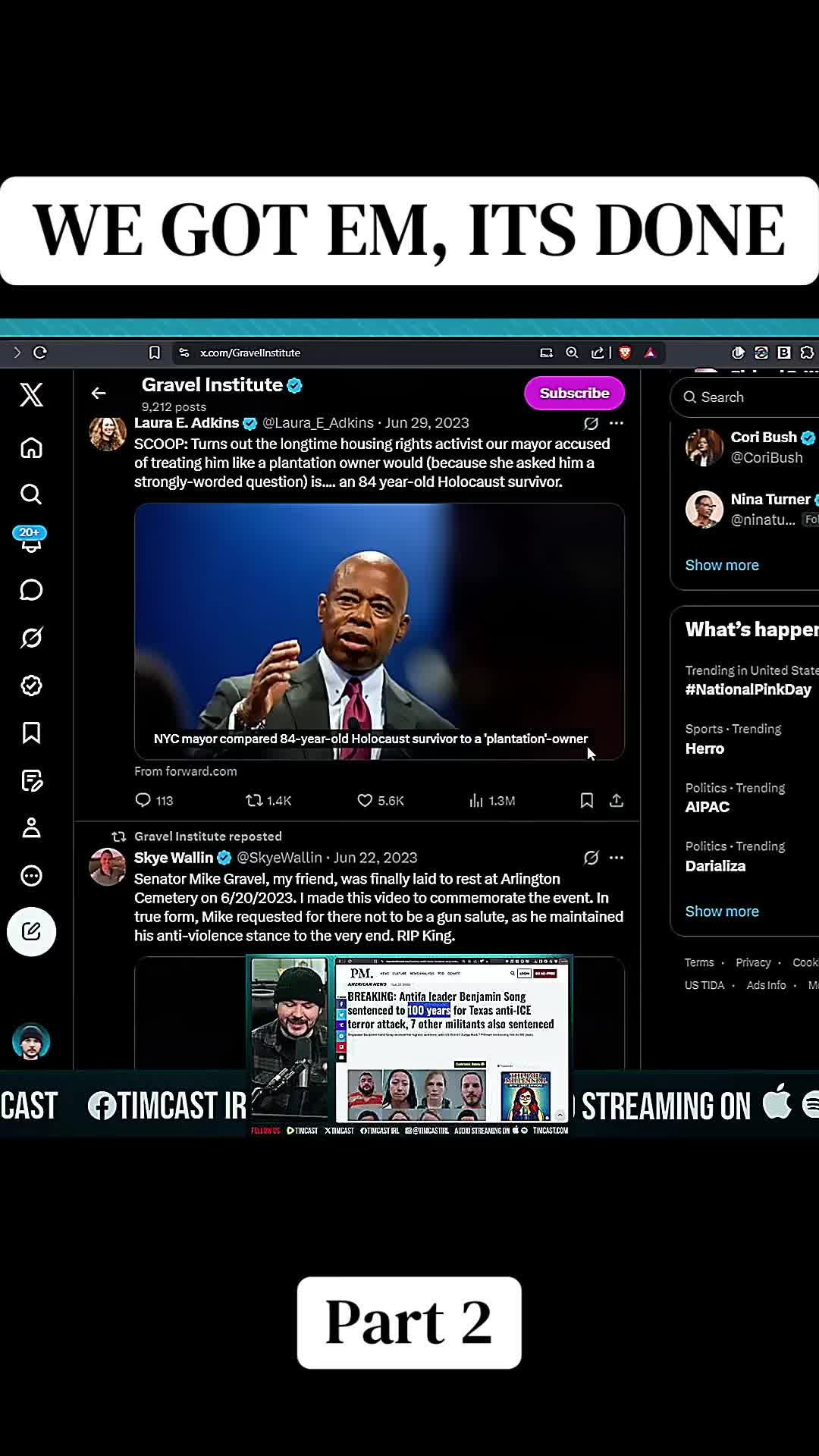Image resolution: width=819 pixels, height=1456 pixels.
Task: Bookmark the Laura Adkins post
Action: (586, 801)
